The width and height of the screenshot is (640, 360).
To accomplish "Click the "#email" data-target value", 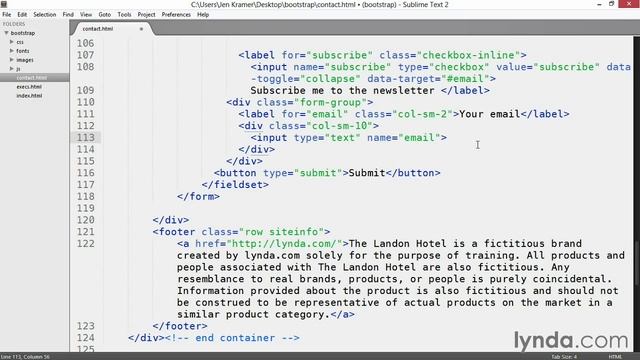I will [465, 79].
